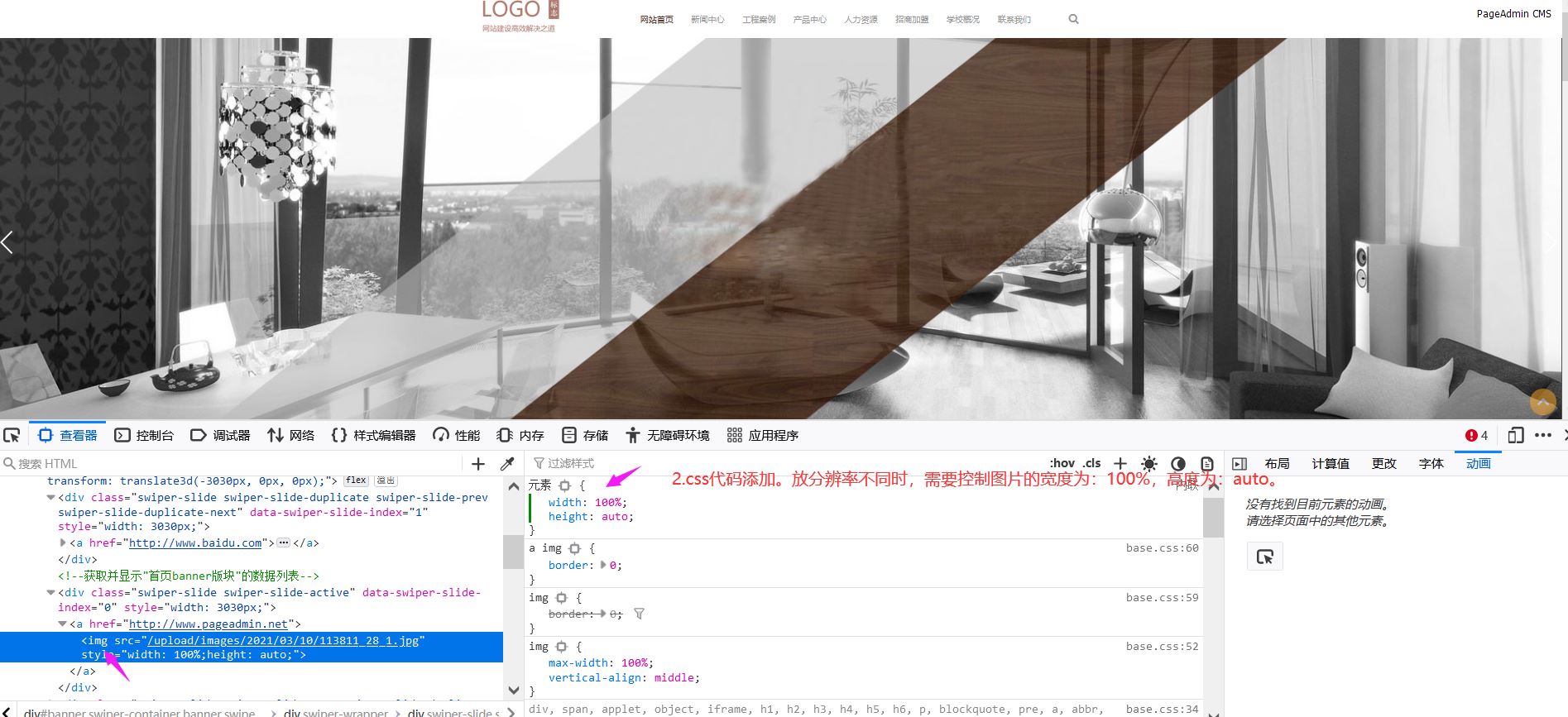Select the 更改 changes sidebar tab

1383,464
